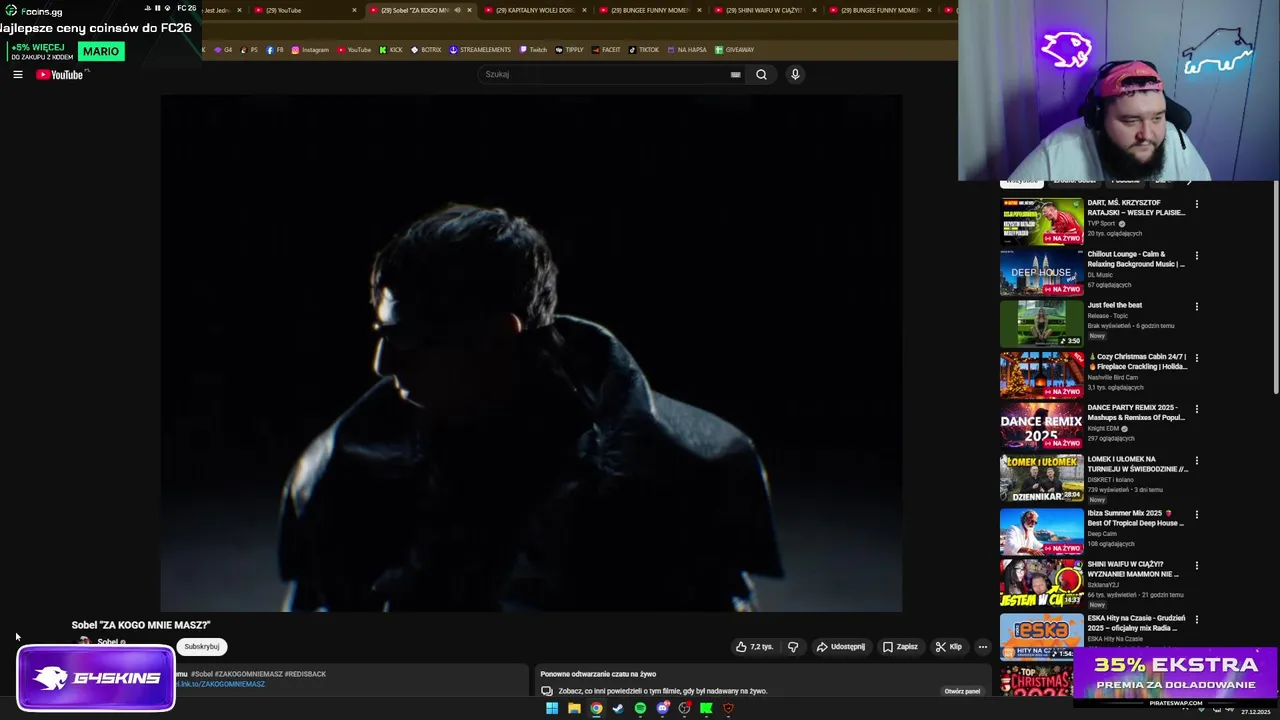Open the BOTRIX bookmark
This screenshot has width=1280, height=720.
point(426,49)
